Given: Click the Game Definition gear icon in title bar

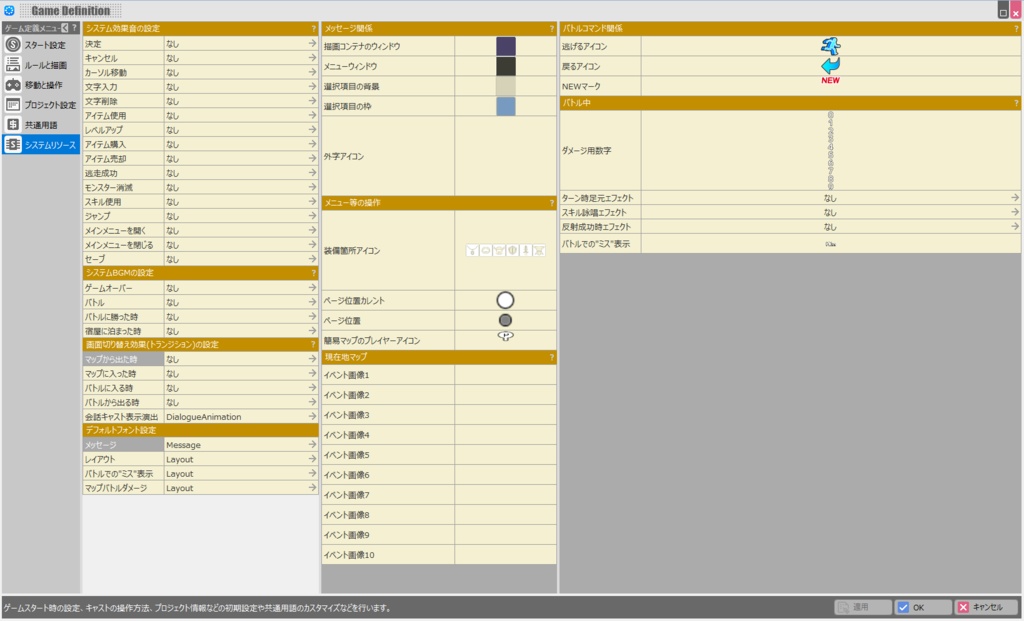Looking at the screenshot, I should click(9, 10).
